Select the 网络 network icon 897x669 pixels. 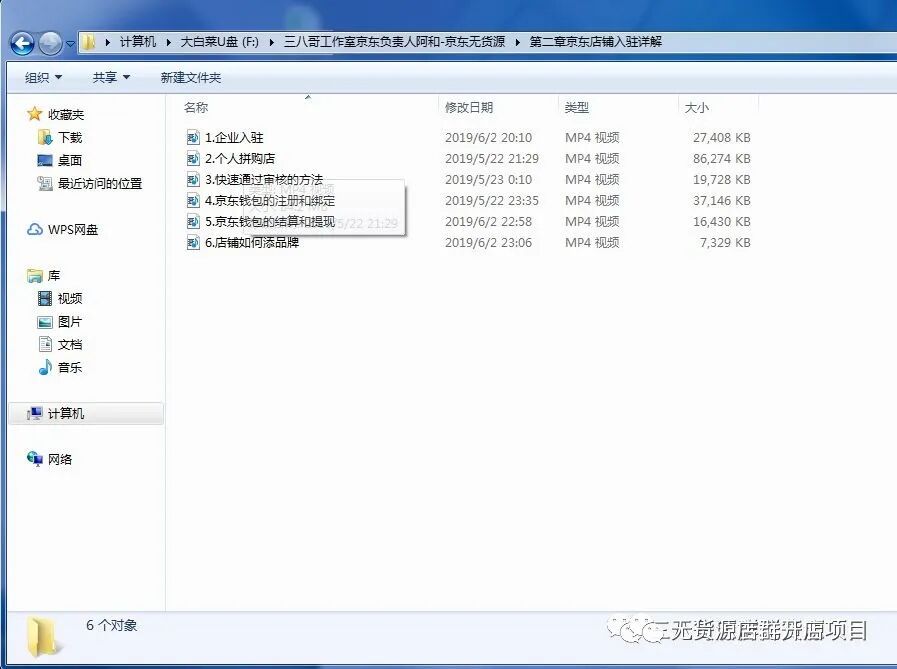(34, 459)
